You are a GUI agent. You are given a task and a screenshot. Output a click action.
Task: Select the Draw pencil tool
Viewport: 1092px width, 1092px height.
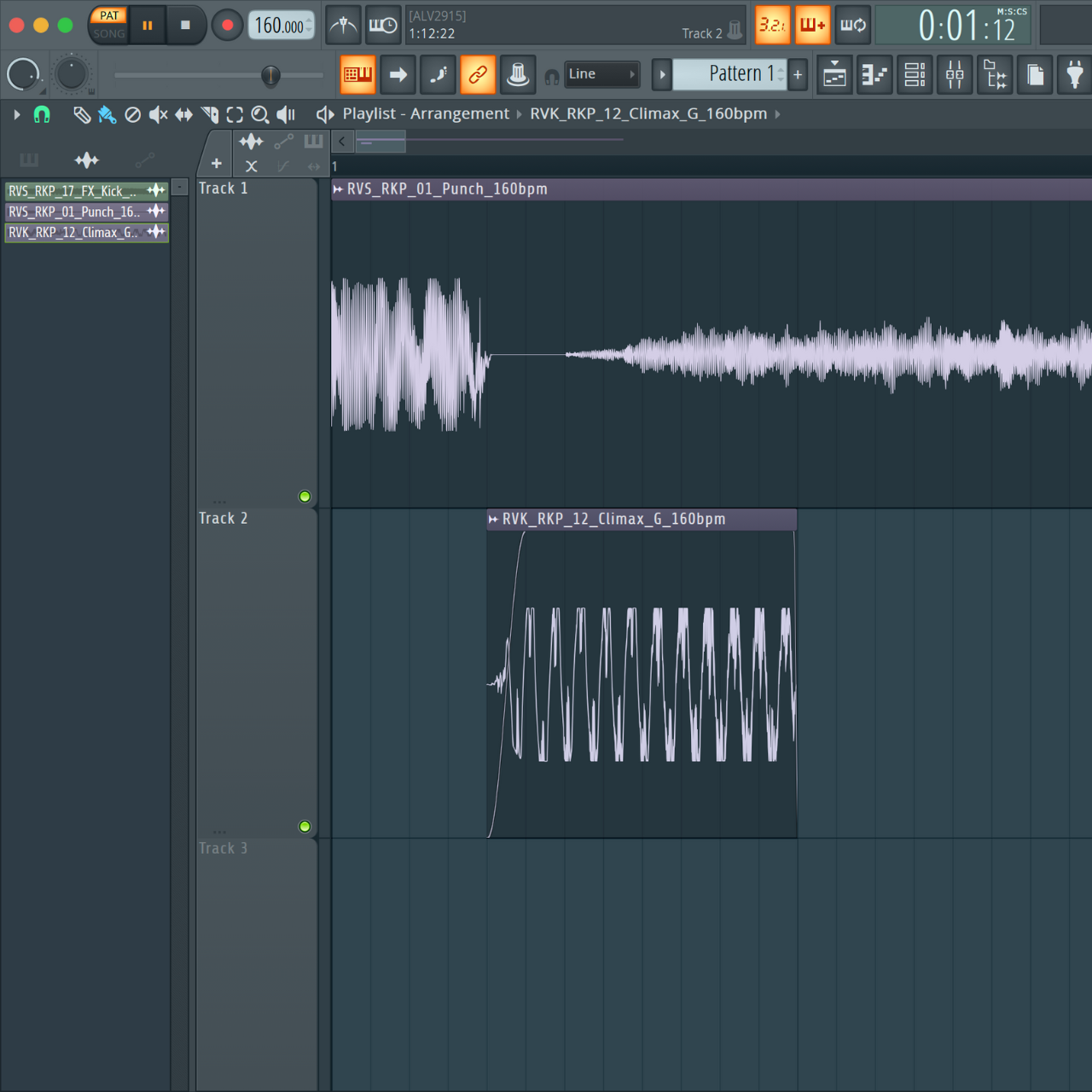82,114
